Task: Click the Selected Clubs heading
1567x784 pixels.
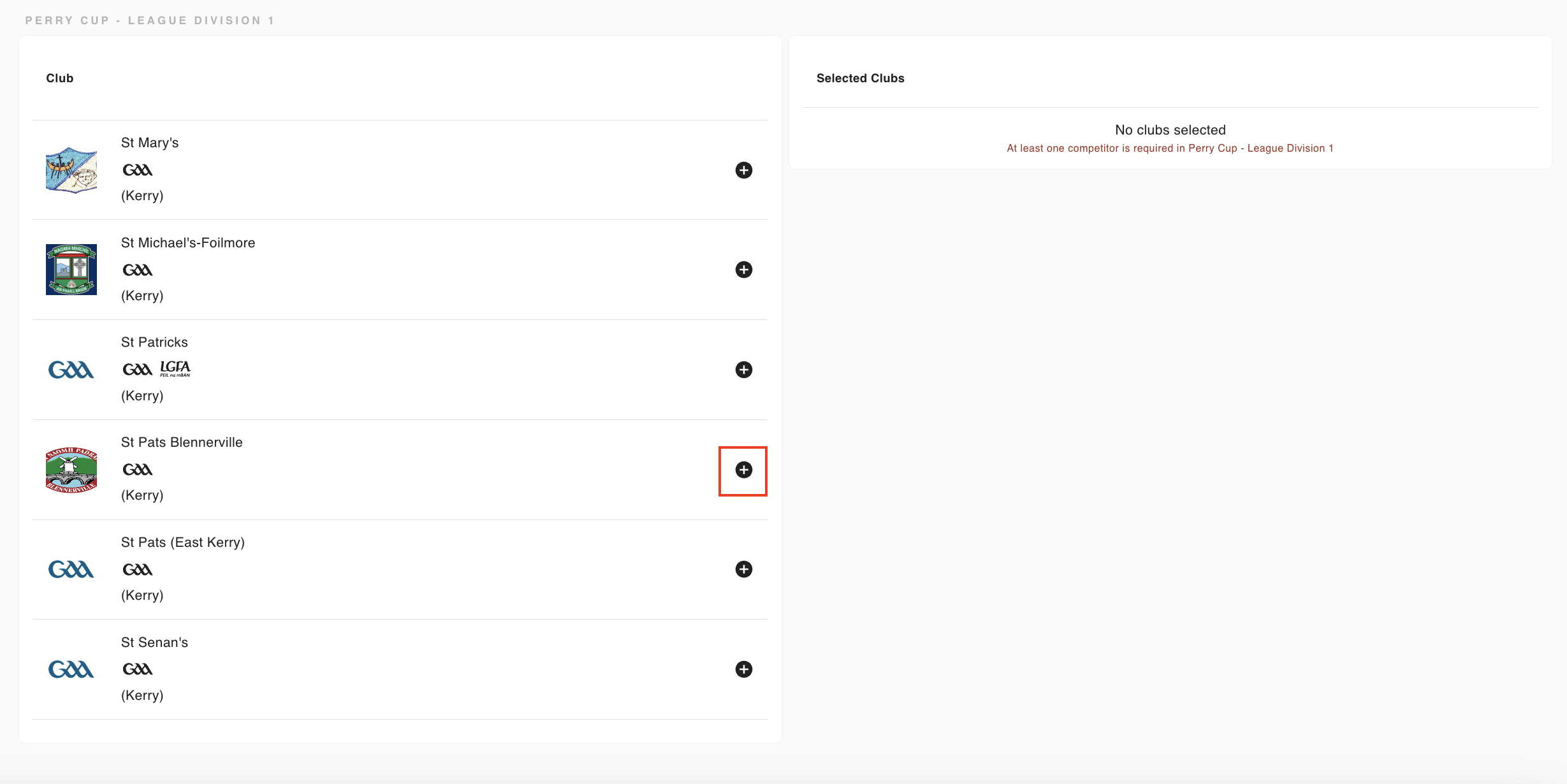Action: (x=860, y=78)
